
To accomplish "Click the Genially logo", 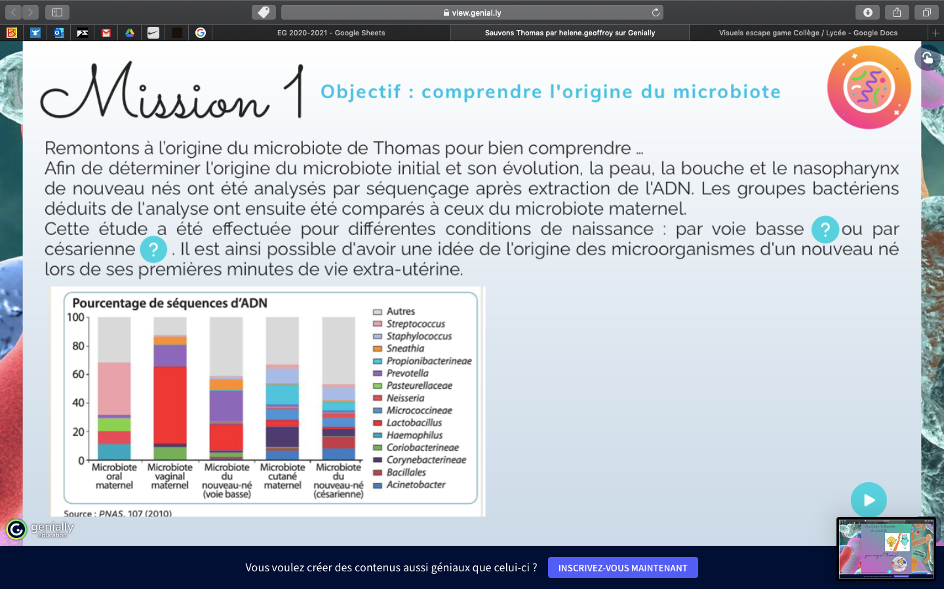I will tap(40, 529).
